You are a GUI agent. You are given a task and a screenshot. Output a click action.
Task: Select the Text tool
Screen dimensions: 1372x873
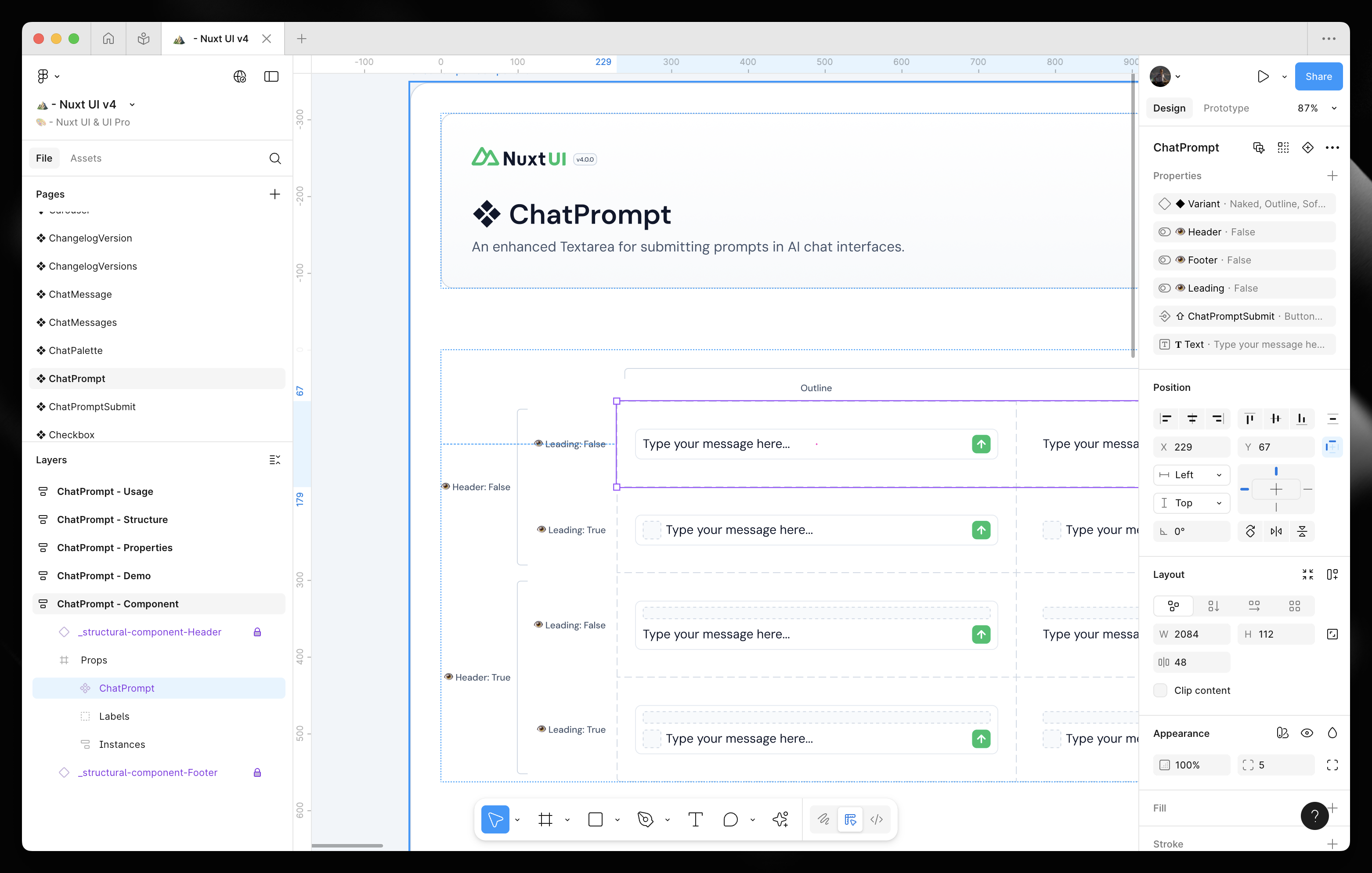click(x=695, y=819)
